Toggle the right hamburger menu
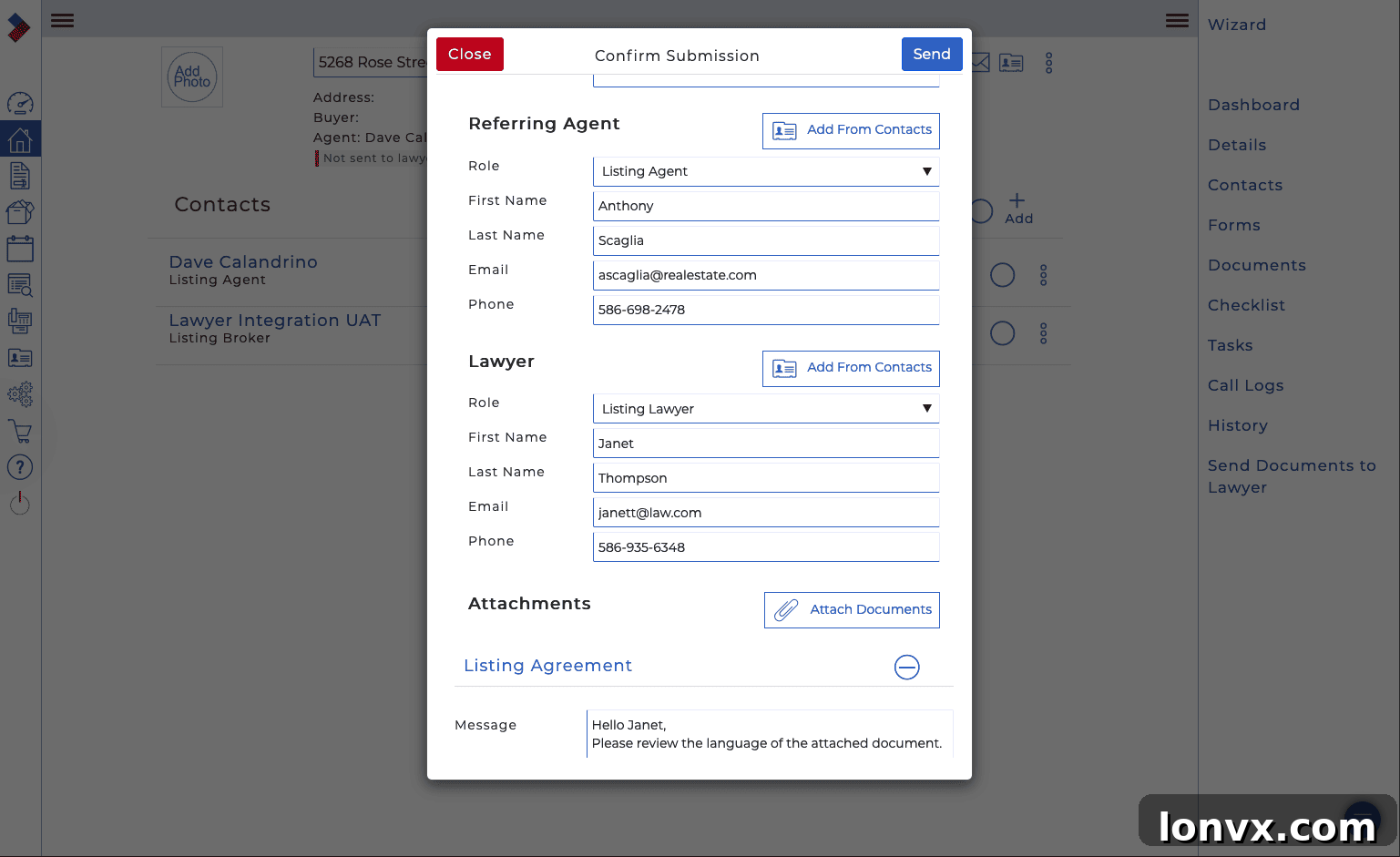Viewport: 1400px width, 857px height. click(x=1177, y=20)
